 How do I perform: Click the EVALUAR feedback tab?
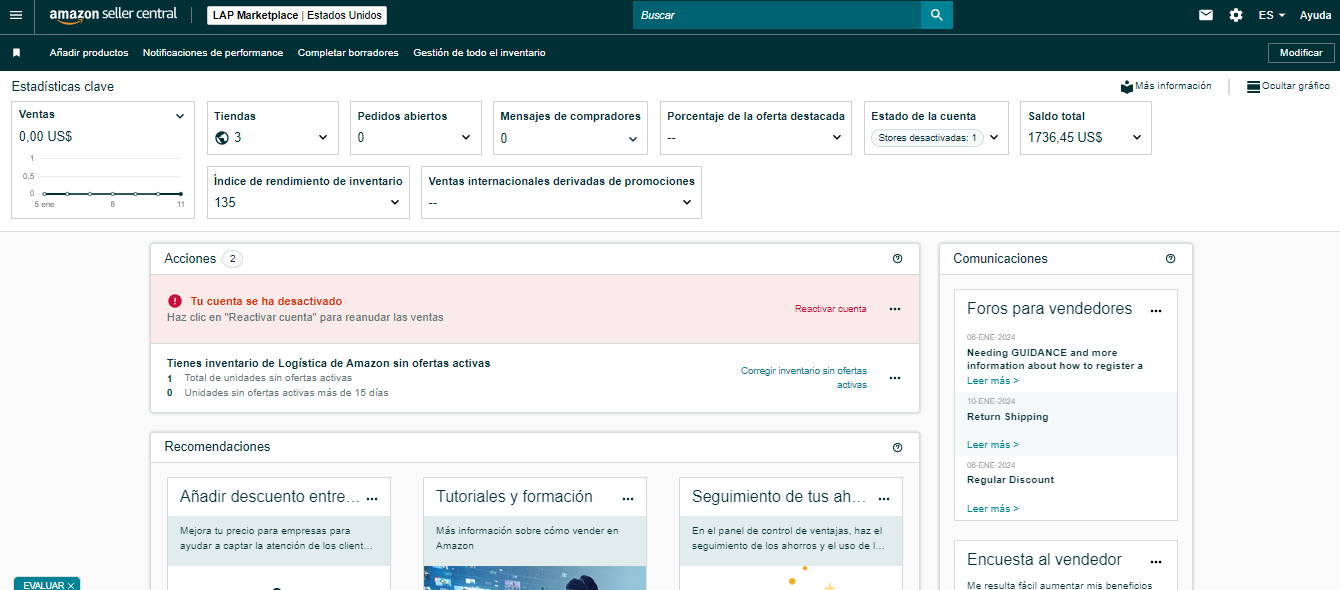(47, 584)
